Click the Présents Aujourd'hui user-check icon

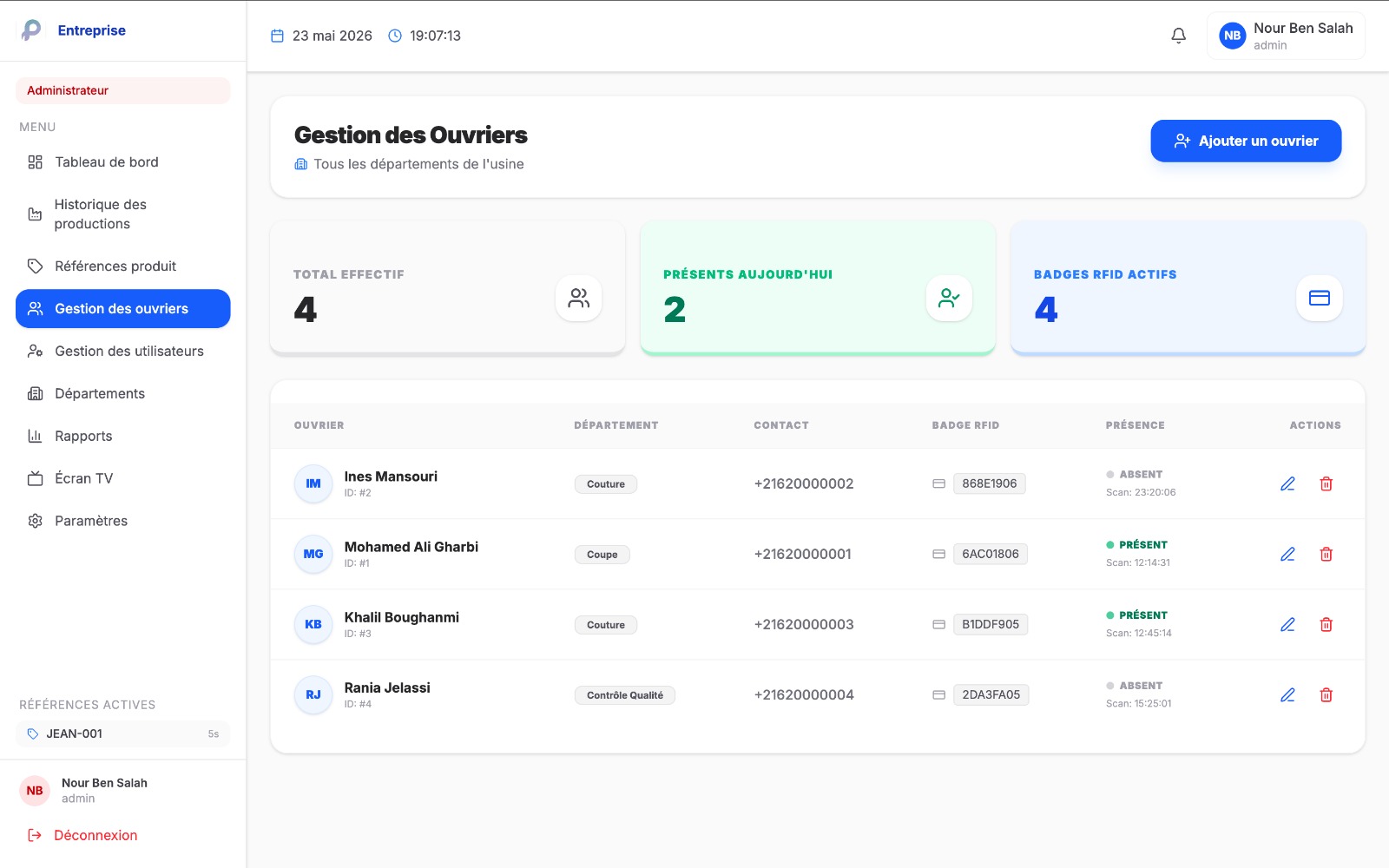pos(949,298)
